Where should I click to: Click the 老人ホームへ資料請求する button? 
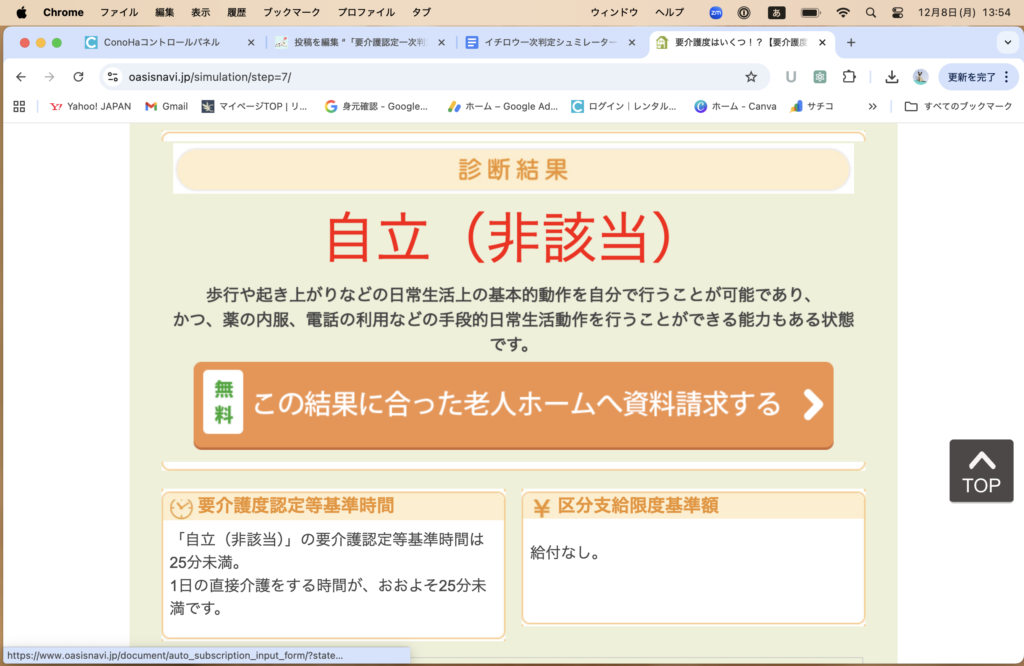tap(513, 405)
